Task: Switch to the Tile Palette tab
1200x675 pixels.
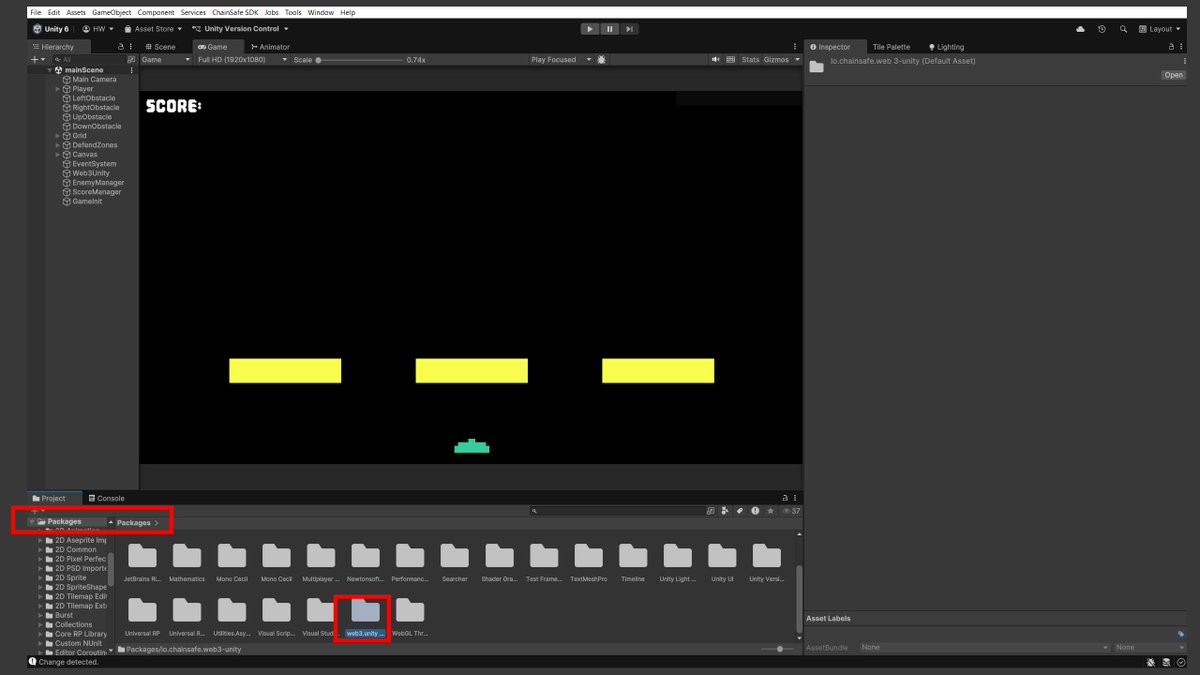Action: (x=891, y=47)
